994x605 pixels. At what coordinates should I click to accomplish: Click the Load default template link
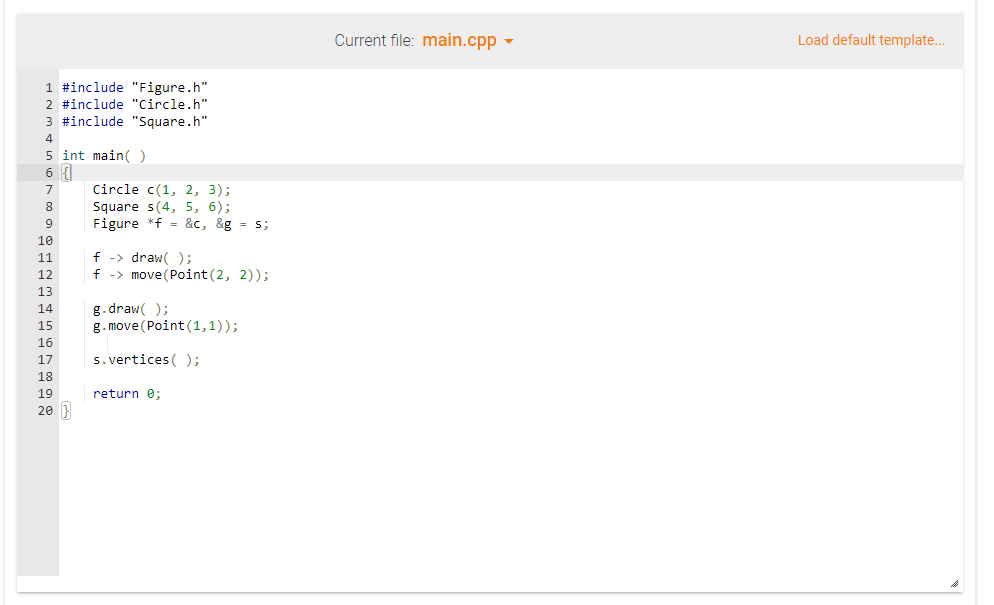click(869, 40)
